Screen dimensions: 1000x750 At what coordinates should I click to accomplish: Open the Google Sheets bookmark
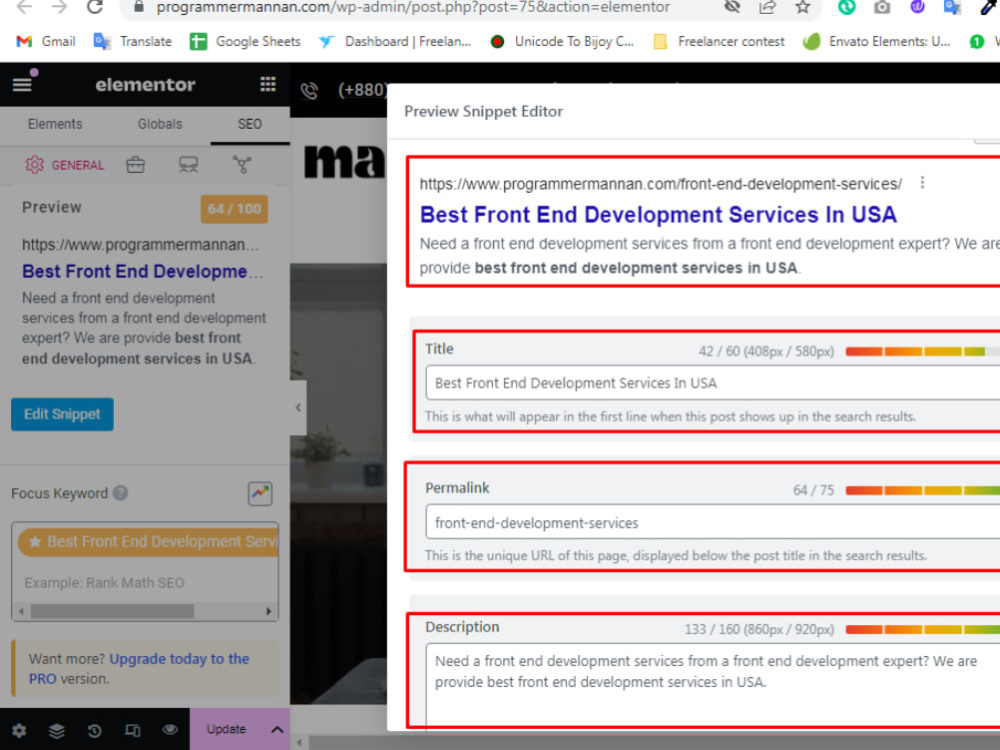246,41
